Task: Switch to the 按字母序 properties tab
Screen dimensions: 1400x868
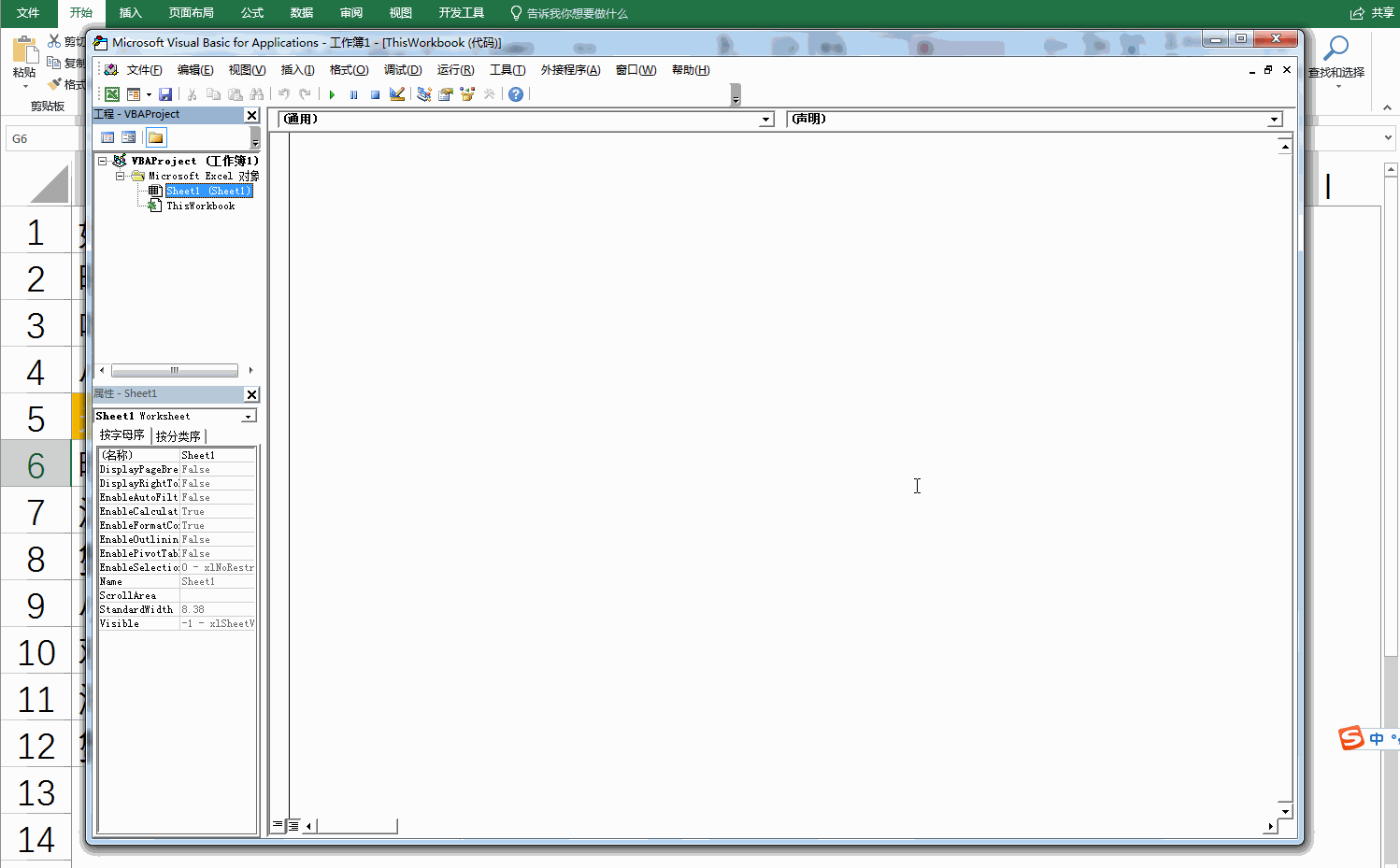Action: 122,435
